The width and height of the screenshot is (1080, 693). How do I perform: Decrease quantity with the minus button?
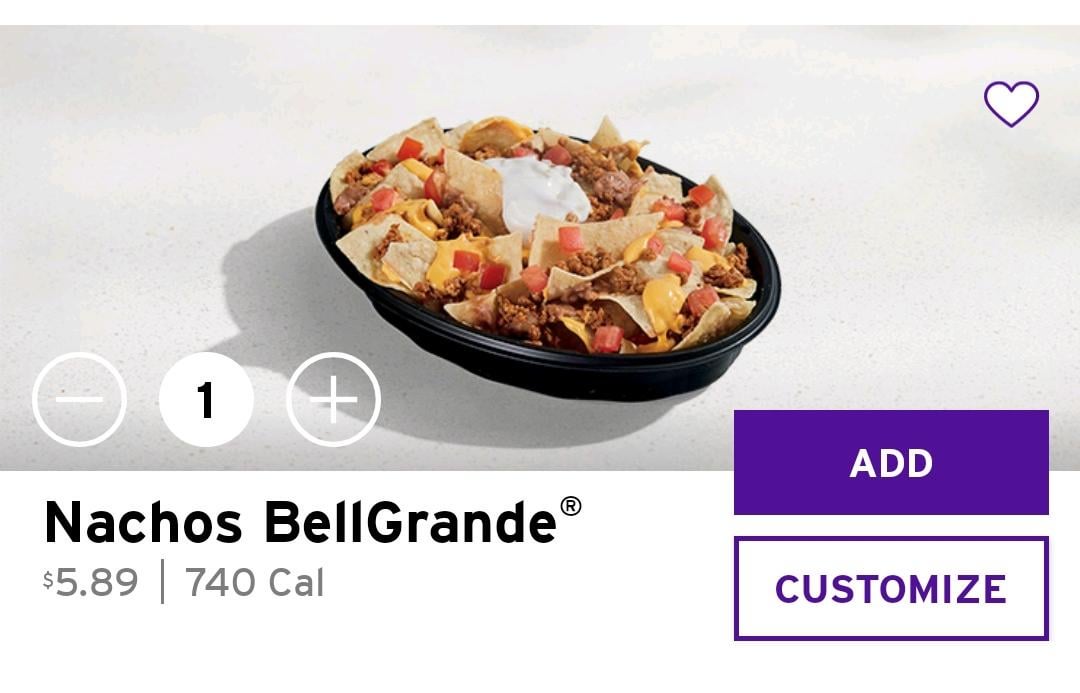[x=79, y=400]
